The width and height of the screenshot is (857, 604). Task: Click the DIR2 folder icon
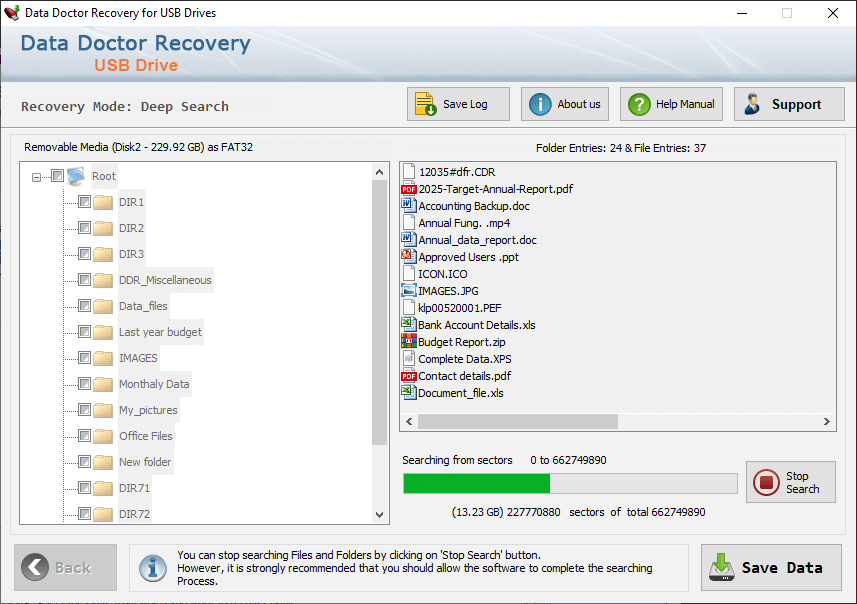(x=103, y=228)
